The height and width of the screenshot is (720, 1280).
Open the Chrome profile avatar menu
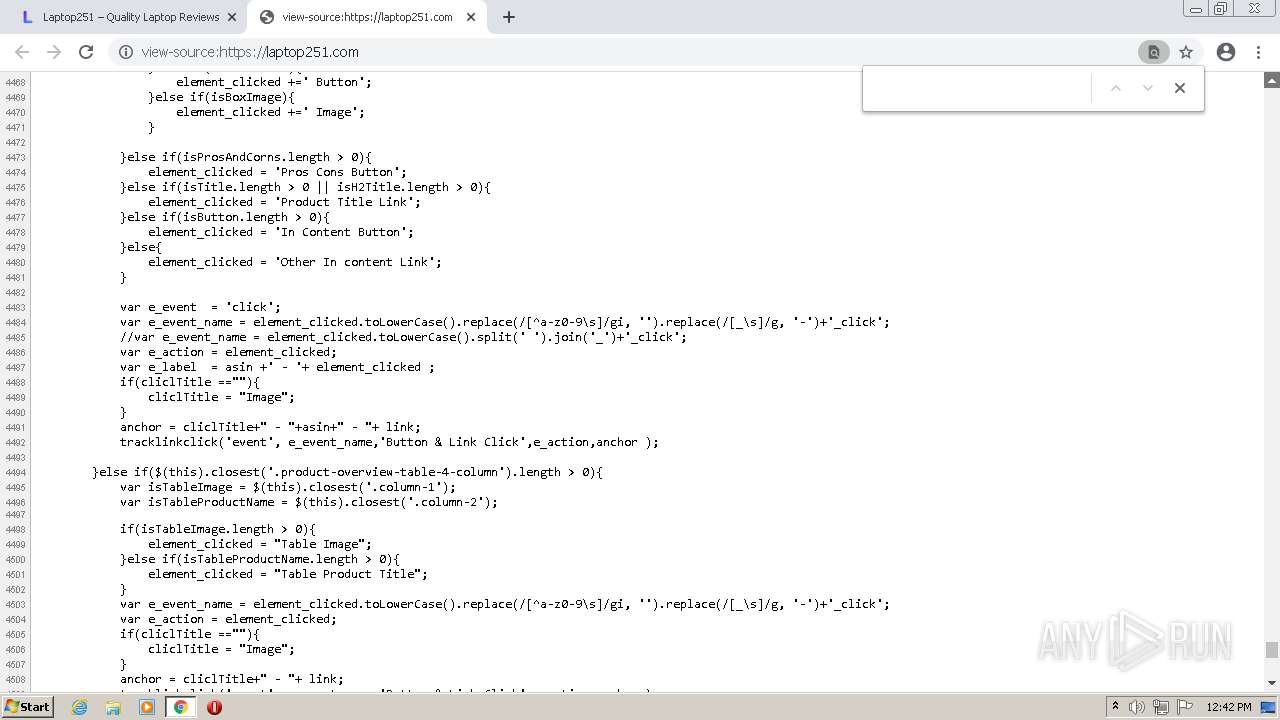coord(1225,52)
